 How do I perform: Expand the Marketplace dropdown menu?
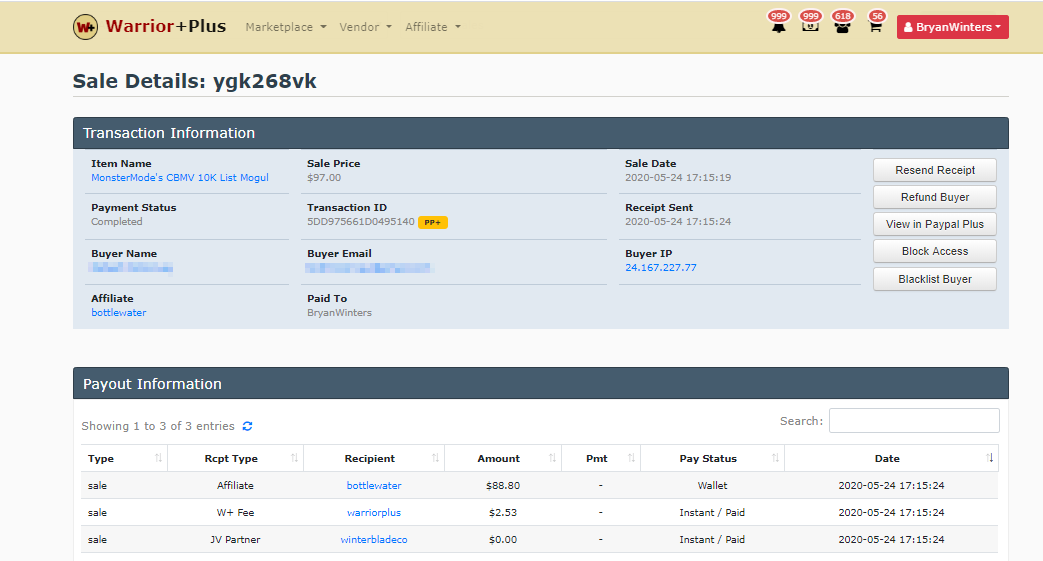click(285, 27)
